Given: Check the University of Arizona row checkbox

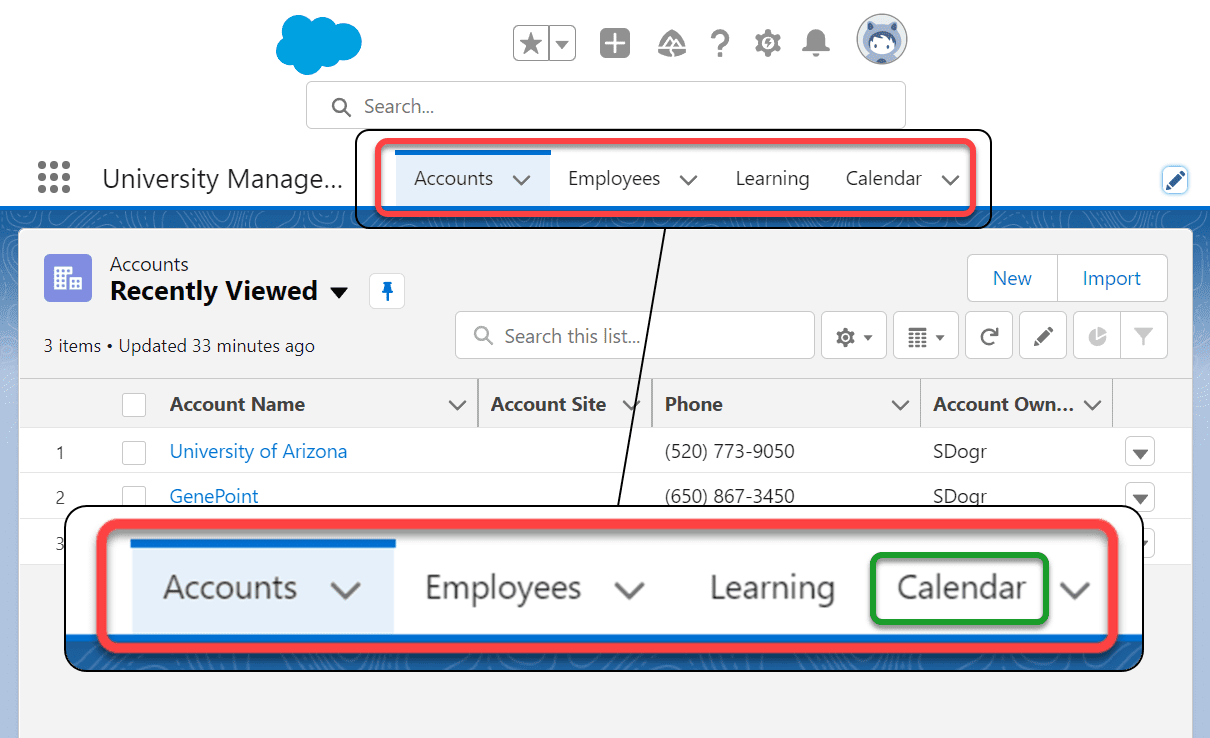Looking at the screenshot, I should (133, 452).
